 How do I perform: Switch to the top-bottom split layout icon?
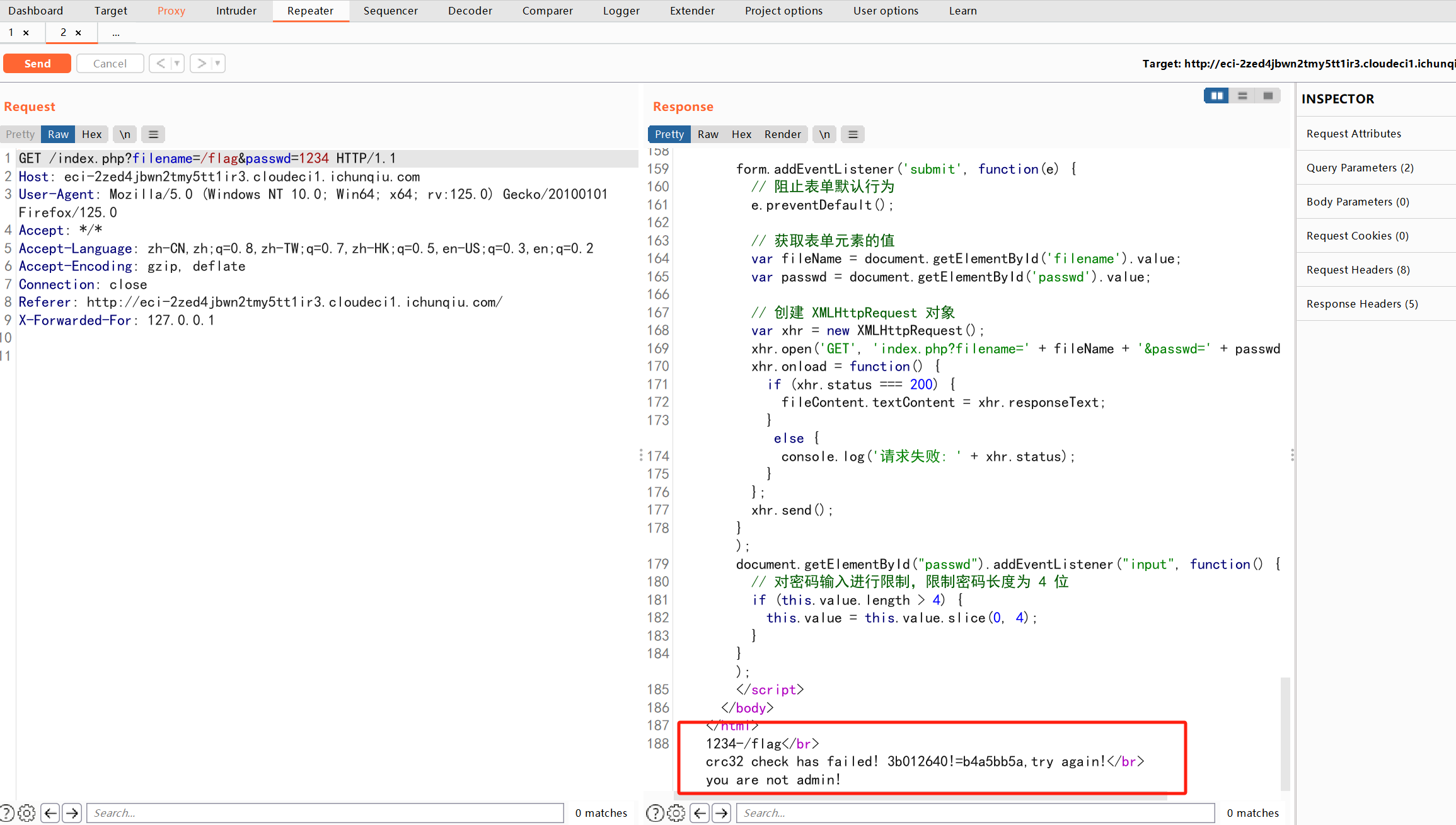click(x=1242, y=96)
